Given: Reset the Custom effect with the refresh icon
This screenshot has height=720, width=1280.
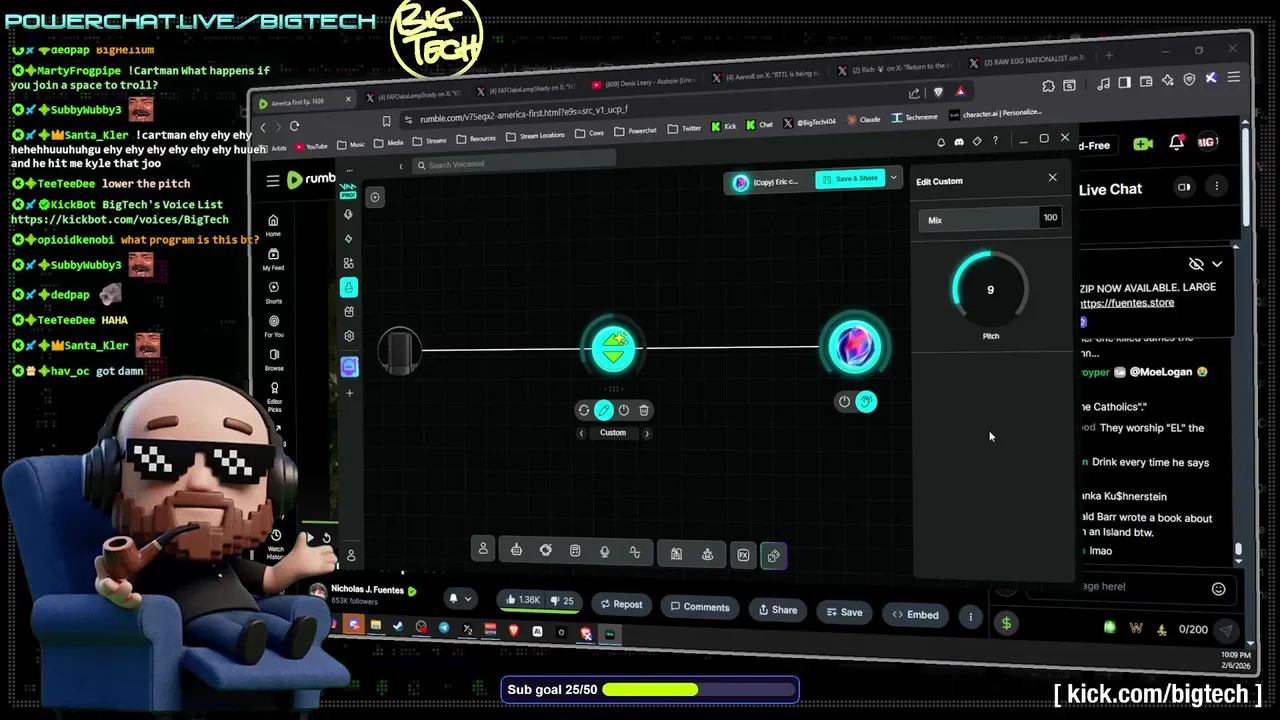Looking at the screenshot, I should pyautogui.click(x=584, y=410).
